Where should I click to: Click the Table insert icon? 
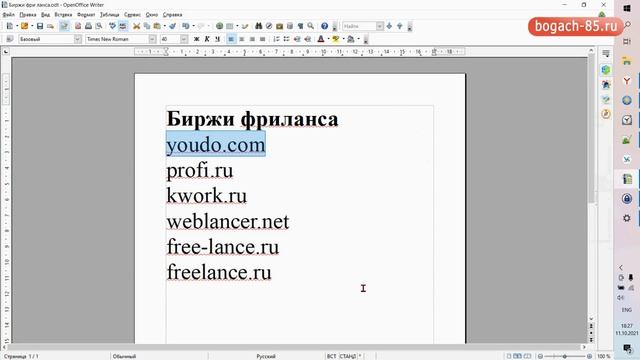[x=230, y=26]
